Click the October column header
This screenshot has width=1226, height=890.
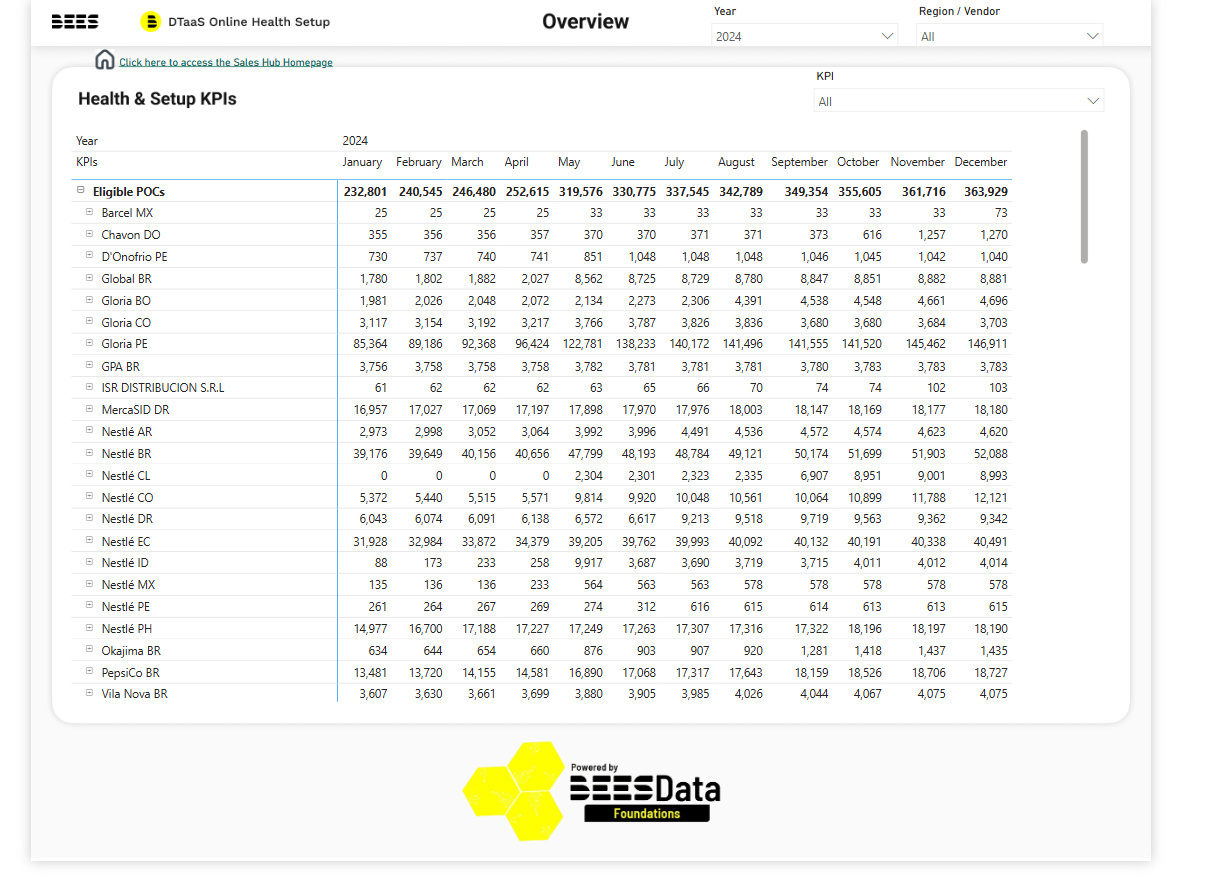858,162
